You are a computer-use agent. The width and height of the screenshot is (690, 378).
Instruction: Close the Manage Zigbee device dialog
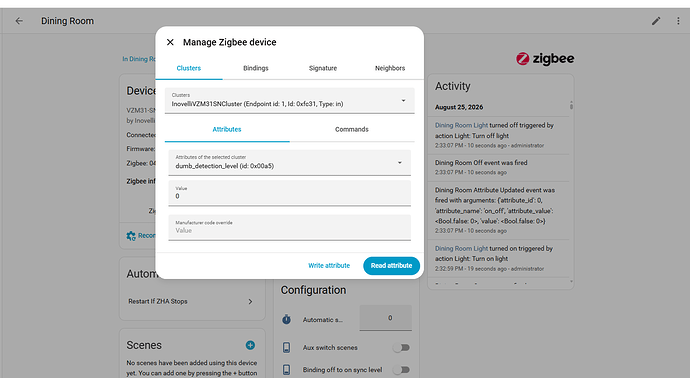(170, 42)
